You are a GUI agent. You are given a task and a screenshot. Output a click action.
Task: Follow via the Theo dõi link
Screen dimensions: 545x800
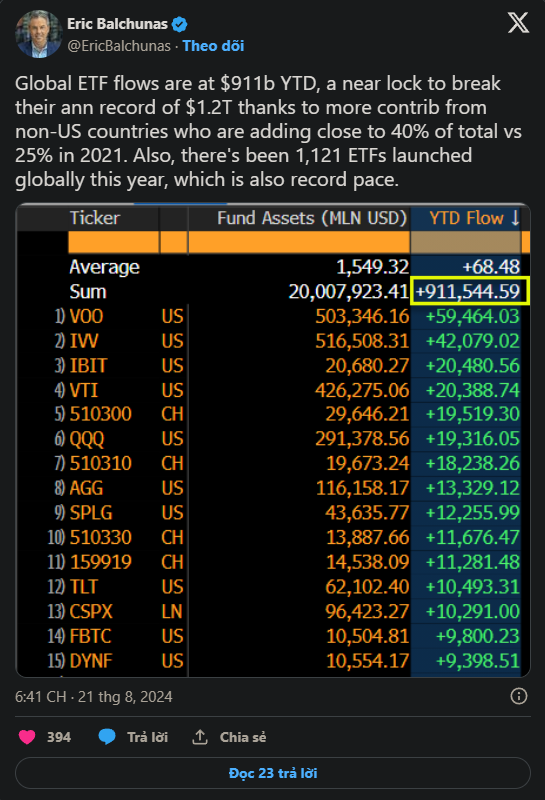point(213,46)
